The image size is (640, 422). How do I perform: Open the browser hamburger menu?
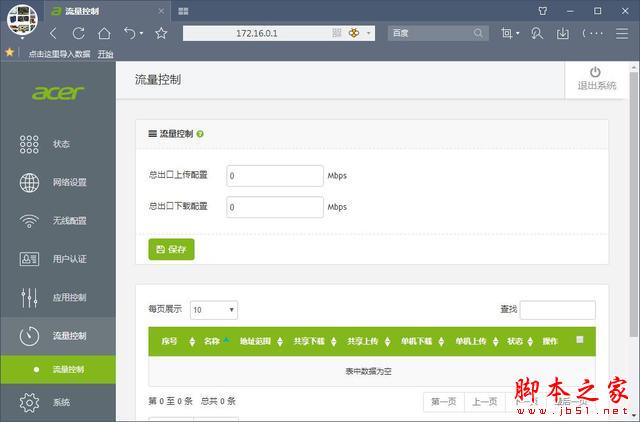pos(622,33)
